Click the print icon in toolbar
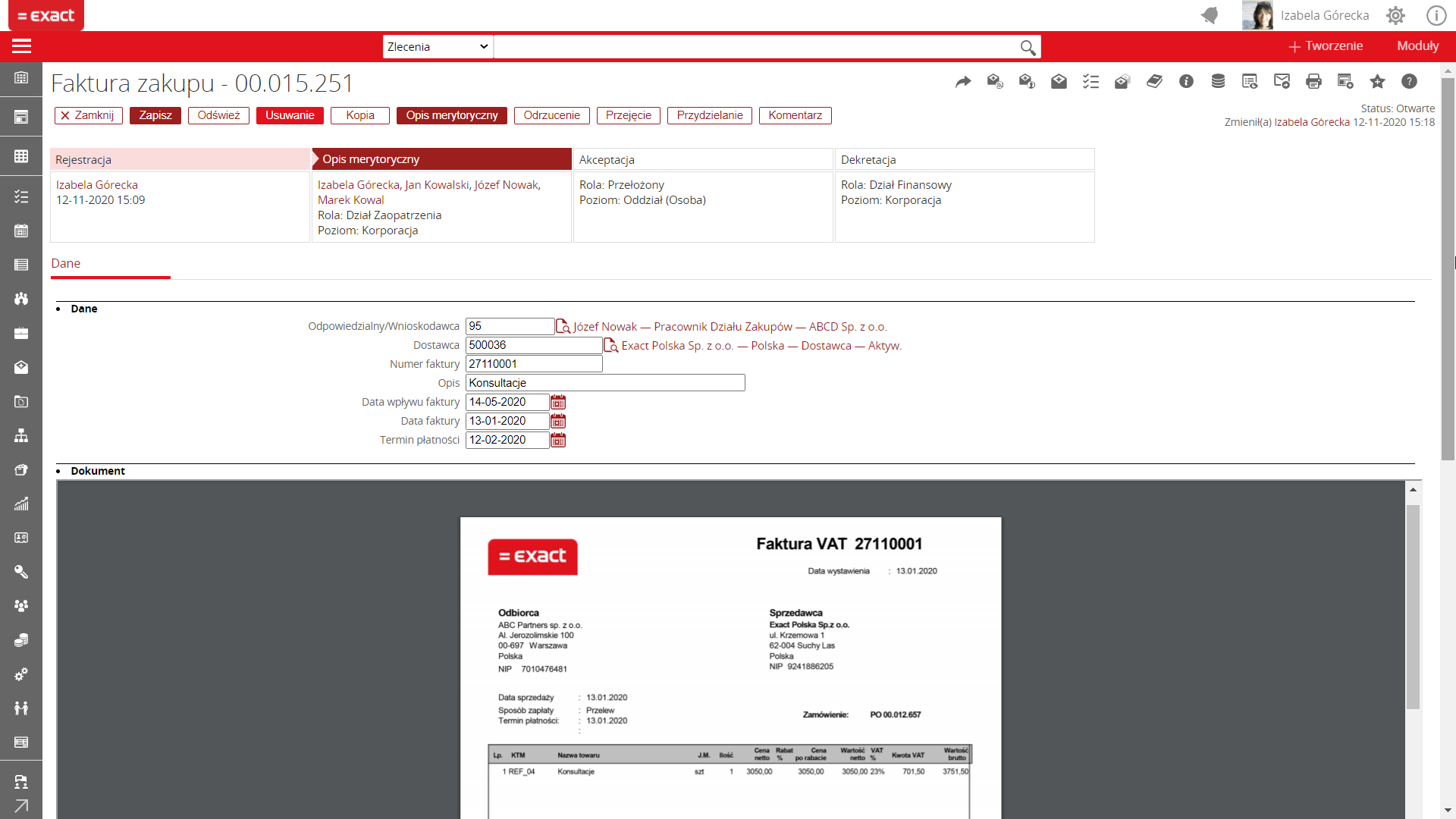Screen dimensions: 1456x819 coord(1313,82)
